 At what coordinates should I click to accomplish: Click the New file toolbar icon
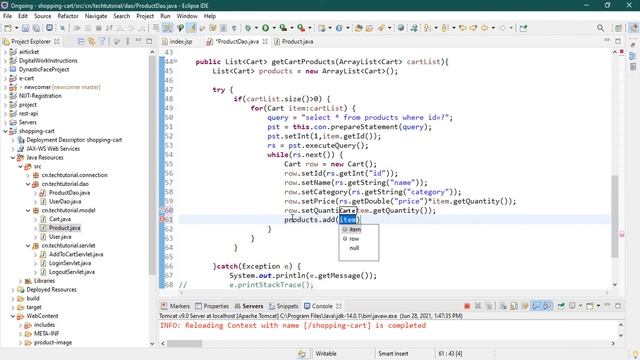8,28
